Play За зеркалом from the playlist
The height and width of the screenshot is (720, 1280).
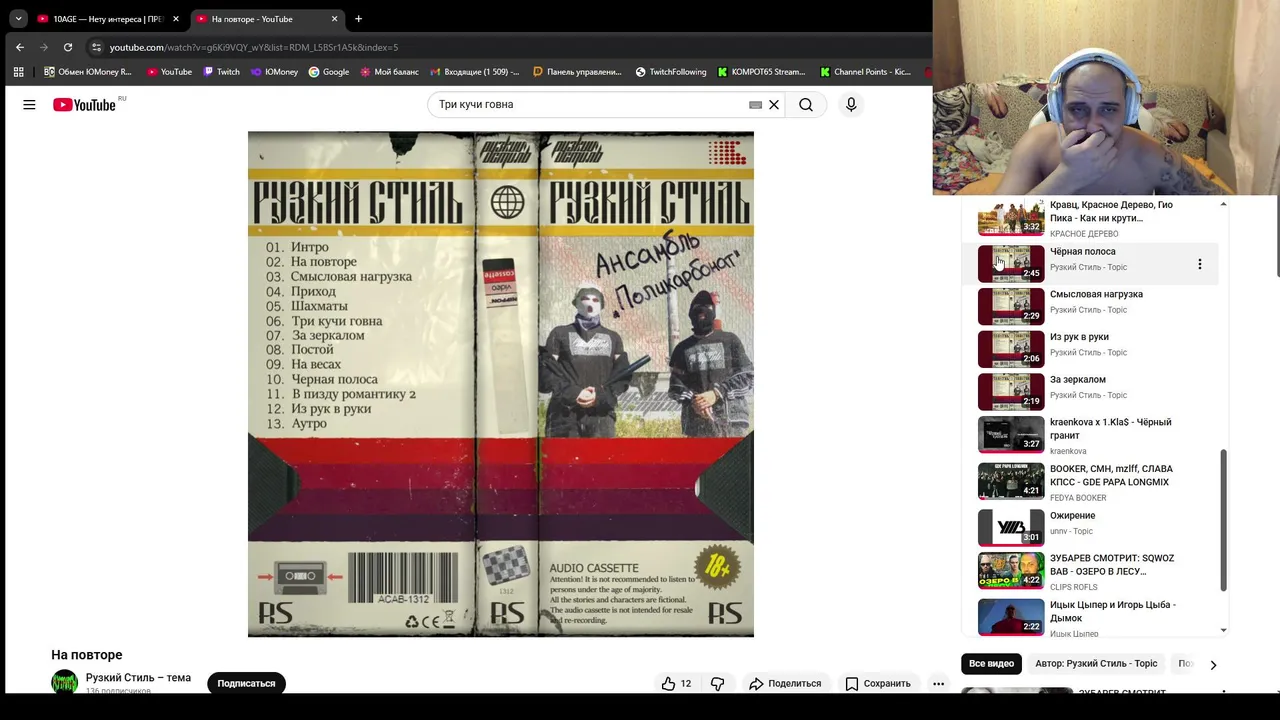pyautogui.click(x=1090, y=391)
